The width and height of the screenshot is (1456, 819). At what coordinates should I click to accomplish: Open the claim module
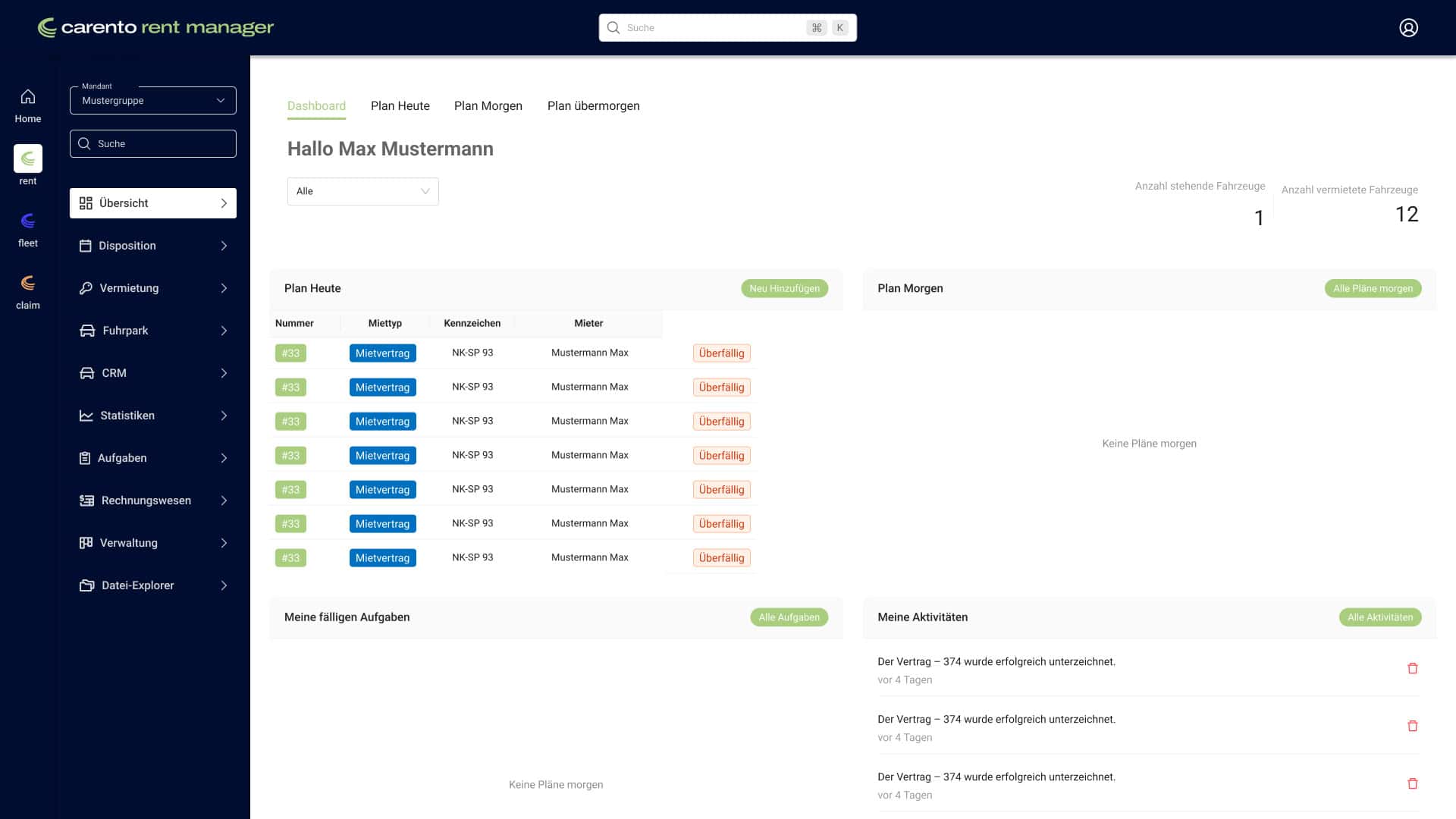click(x=27, y=282)
